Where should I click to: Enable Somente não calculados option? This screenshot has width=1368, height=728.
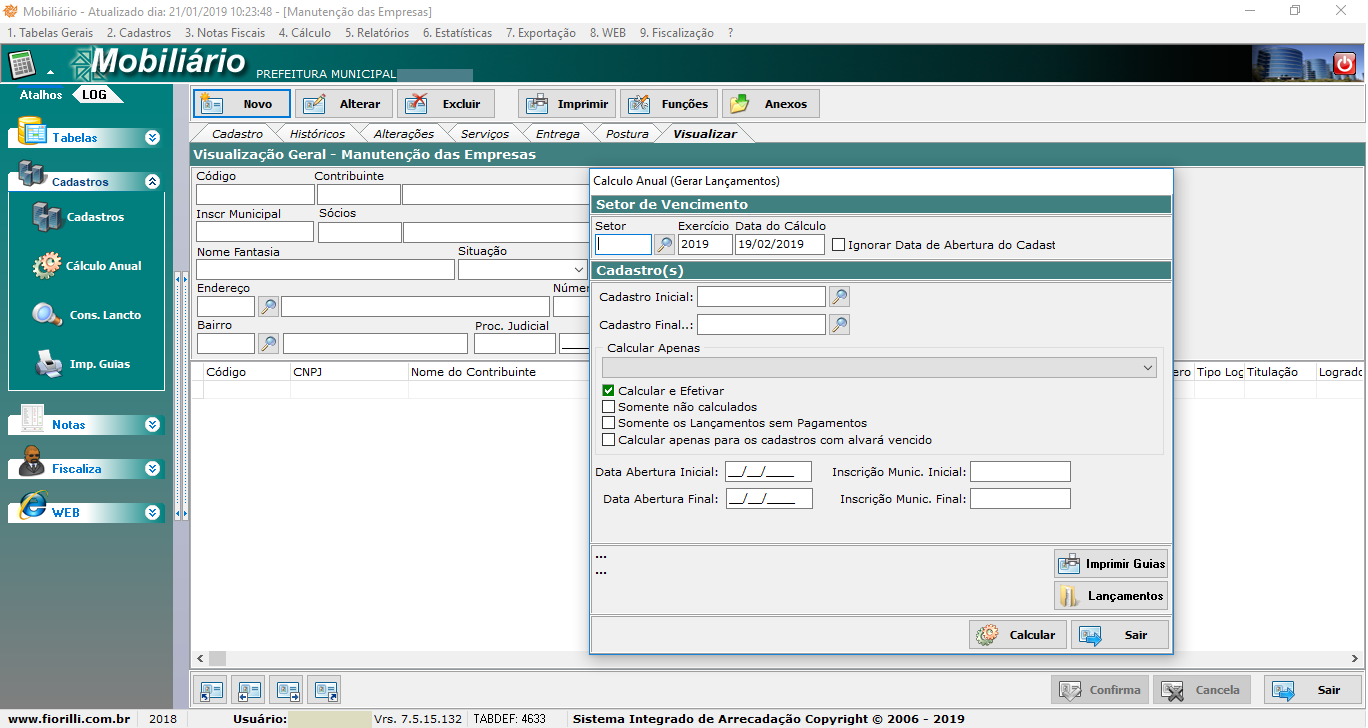608,407
